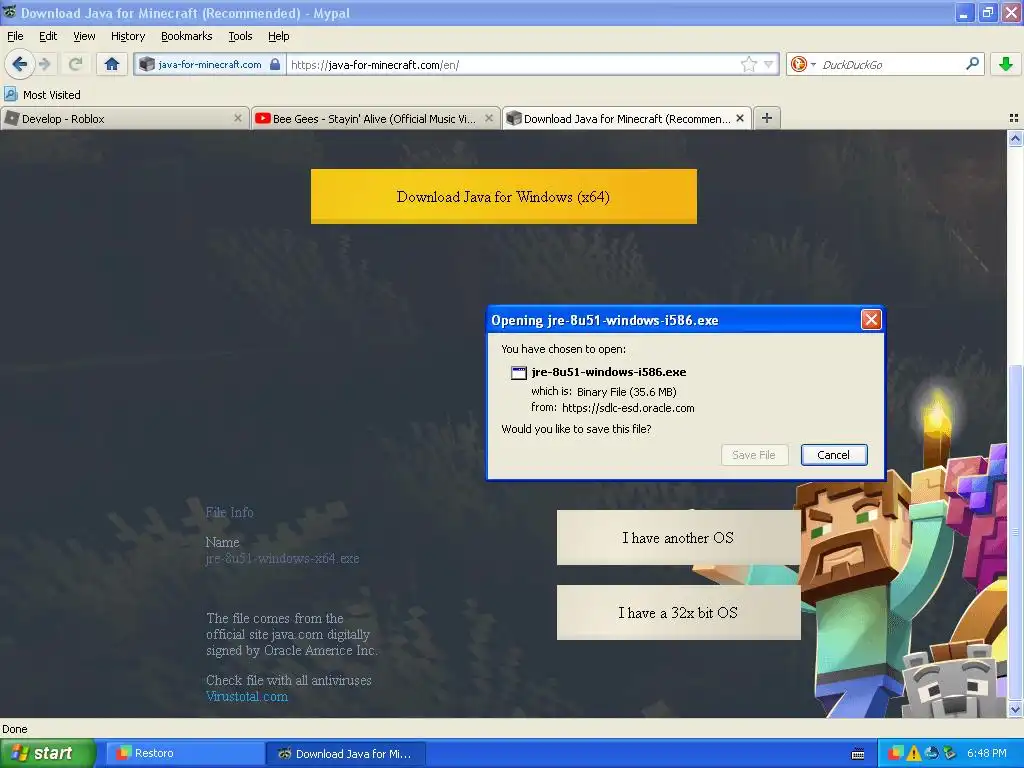Click the vertical scrollbar thumb
This screenshot has width=1024, height=768.
coord(1015,532)
